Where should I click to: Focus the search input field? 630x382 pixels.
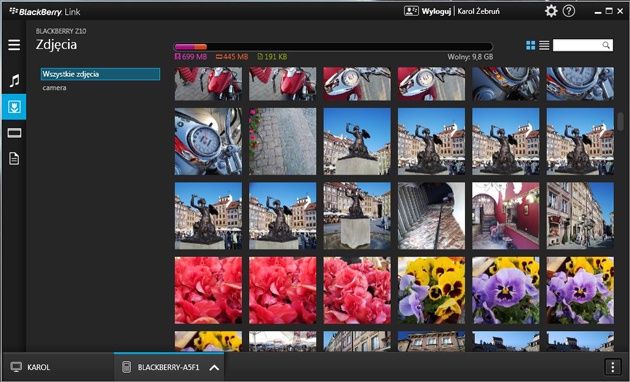click(x=583, y=45)
